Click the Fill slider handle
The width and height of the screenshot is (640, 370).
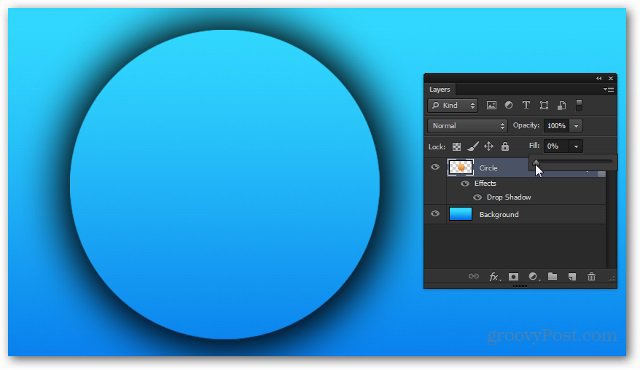pyautogui.click(x=536, y=163)
